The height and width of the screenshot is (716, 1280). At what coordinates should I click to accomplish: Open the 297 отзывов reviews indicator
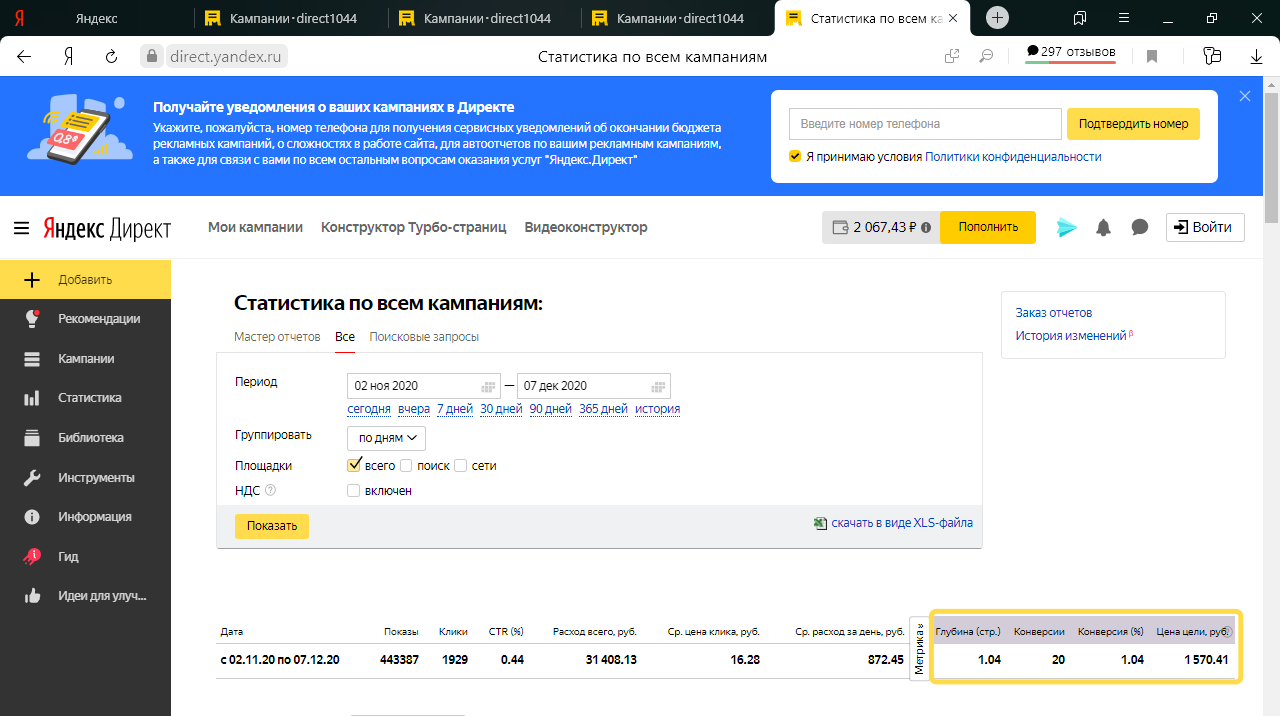[1070, 52]
